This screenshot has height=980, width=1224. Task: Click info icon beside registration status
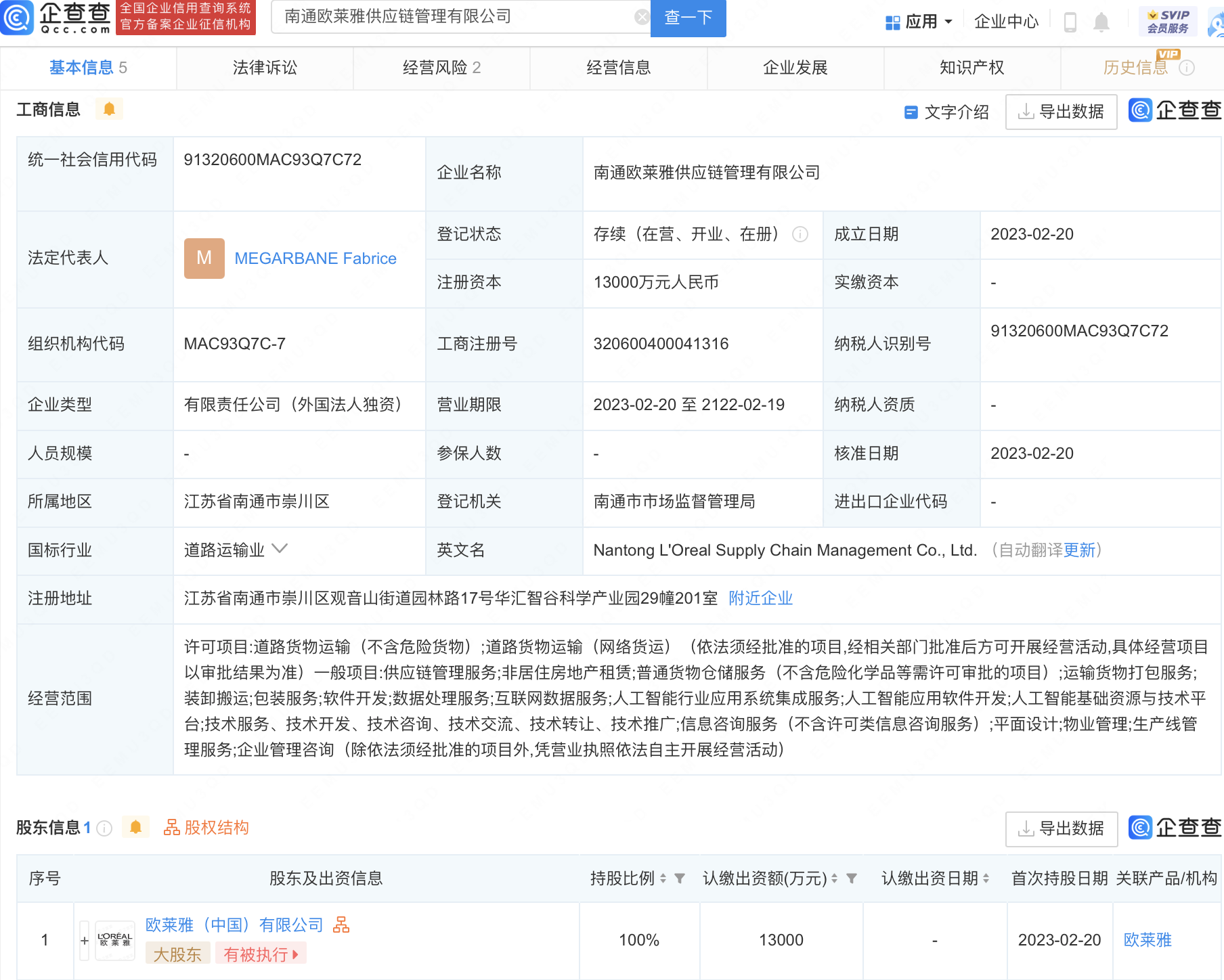pyautogui.click(x=800, y=234)
